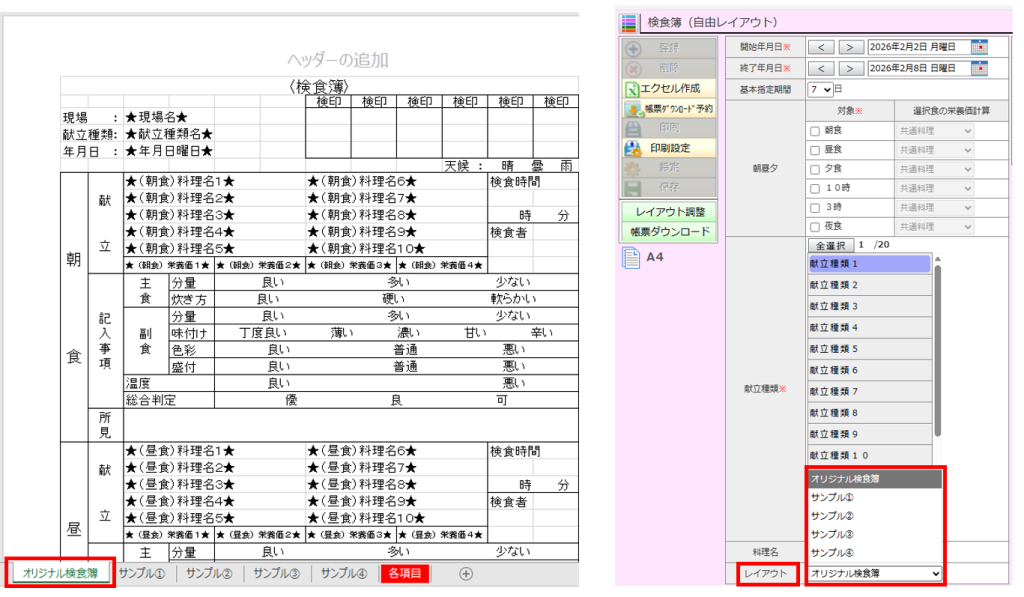Open the red 各項目 sheet tab
Image resolution: width=1024 pixels, height=597 pixels.
tap(406, 574)
